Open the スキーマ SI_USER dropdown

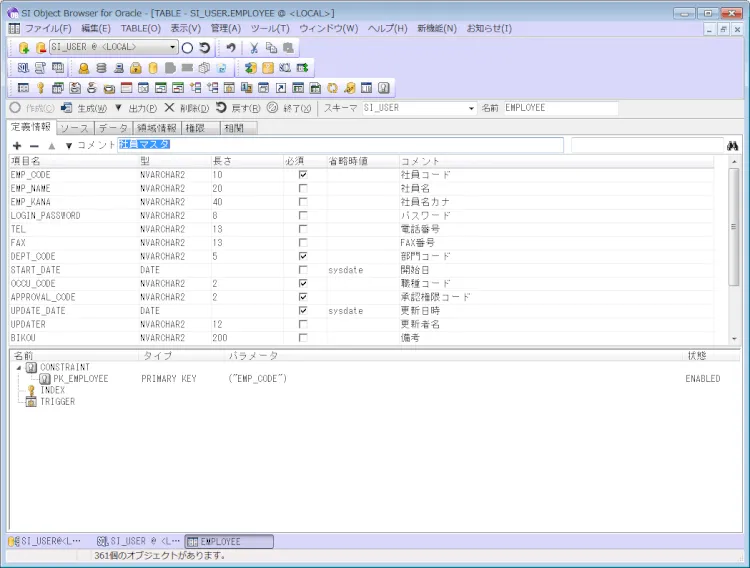471,108
